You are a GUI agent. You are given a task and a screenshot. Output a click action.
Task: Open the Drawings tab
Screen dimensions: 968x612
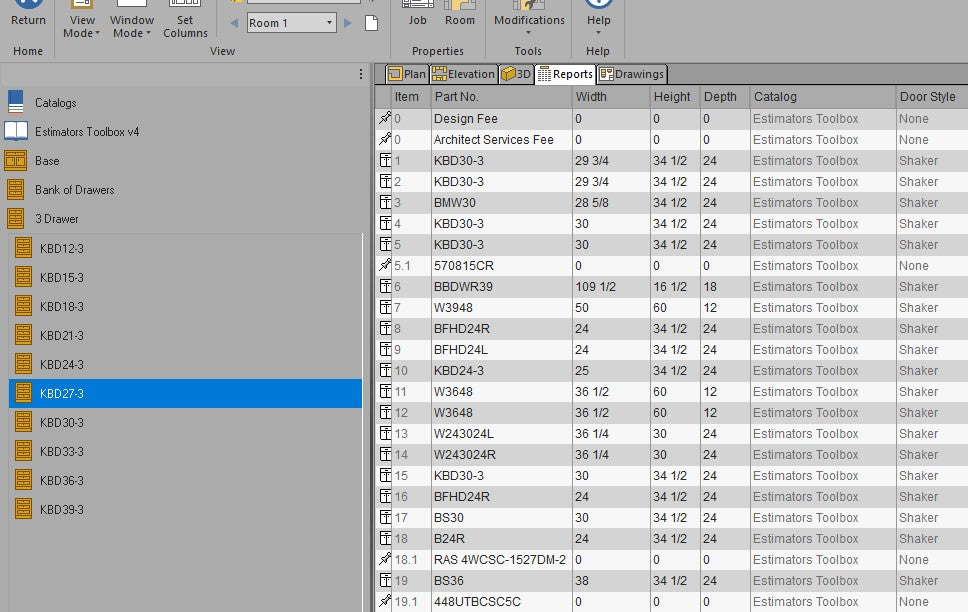tap(631, 73)
